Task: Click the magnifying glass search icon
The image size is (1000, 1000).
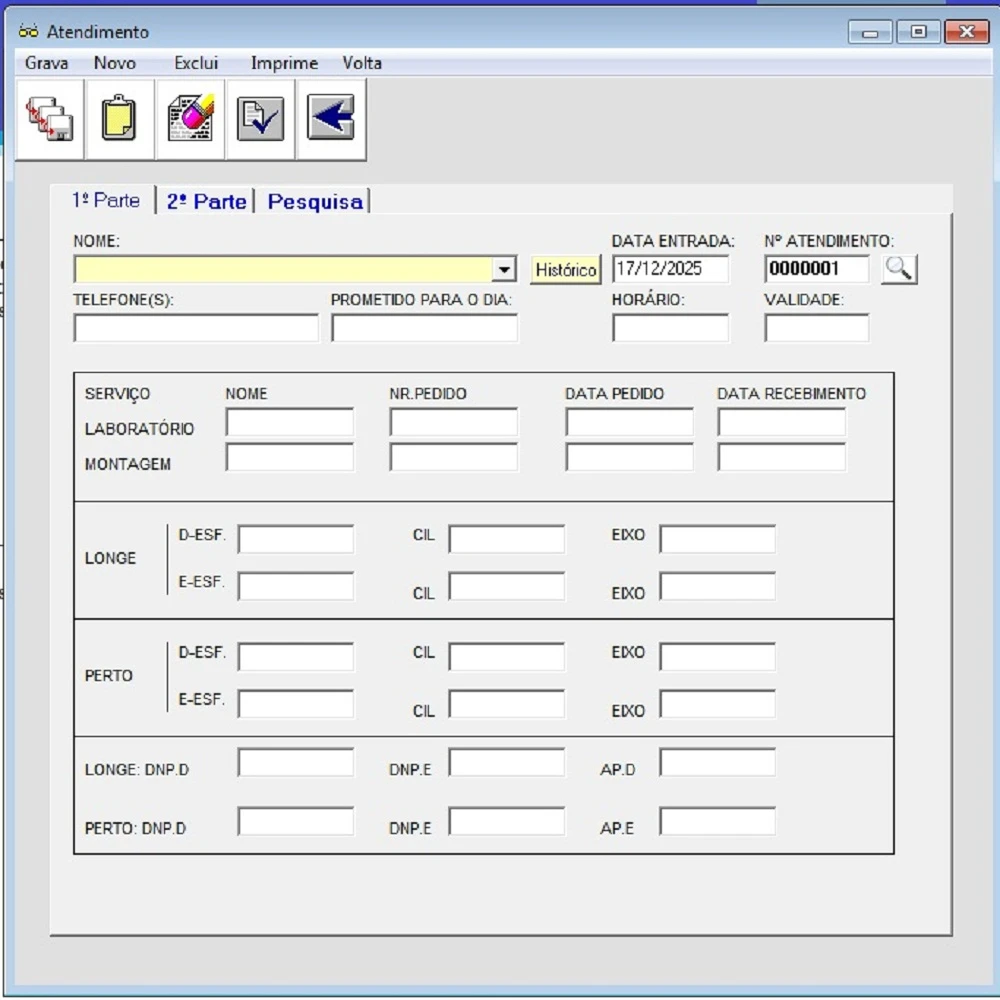Action: (899, 268)
